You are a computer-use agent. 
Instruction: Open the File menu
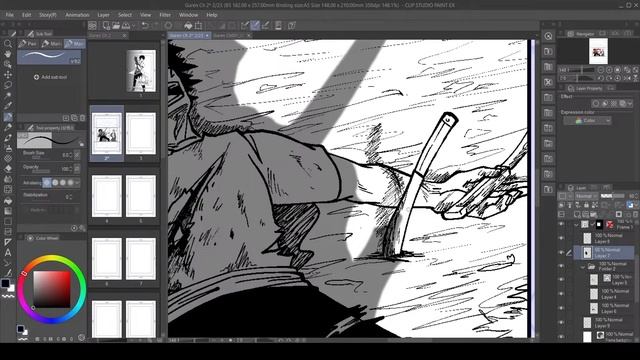click(9, 15)
